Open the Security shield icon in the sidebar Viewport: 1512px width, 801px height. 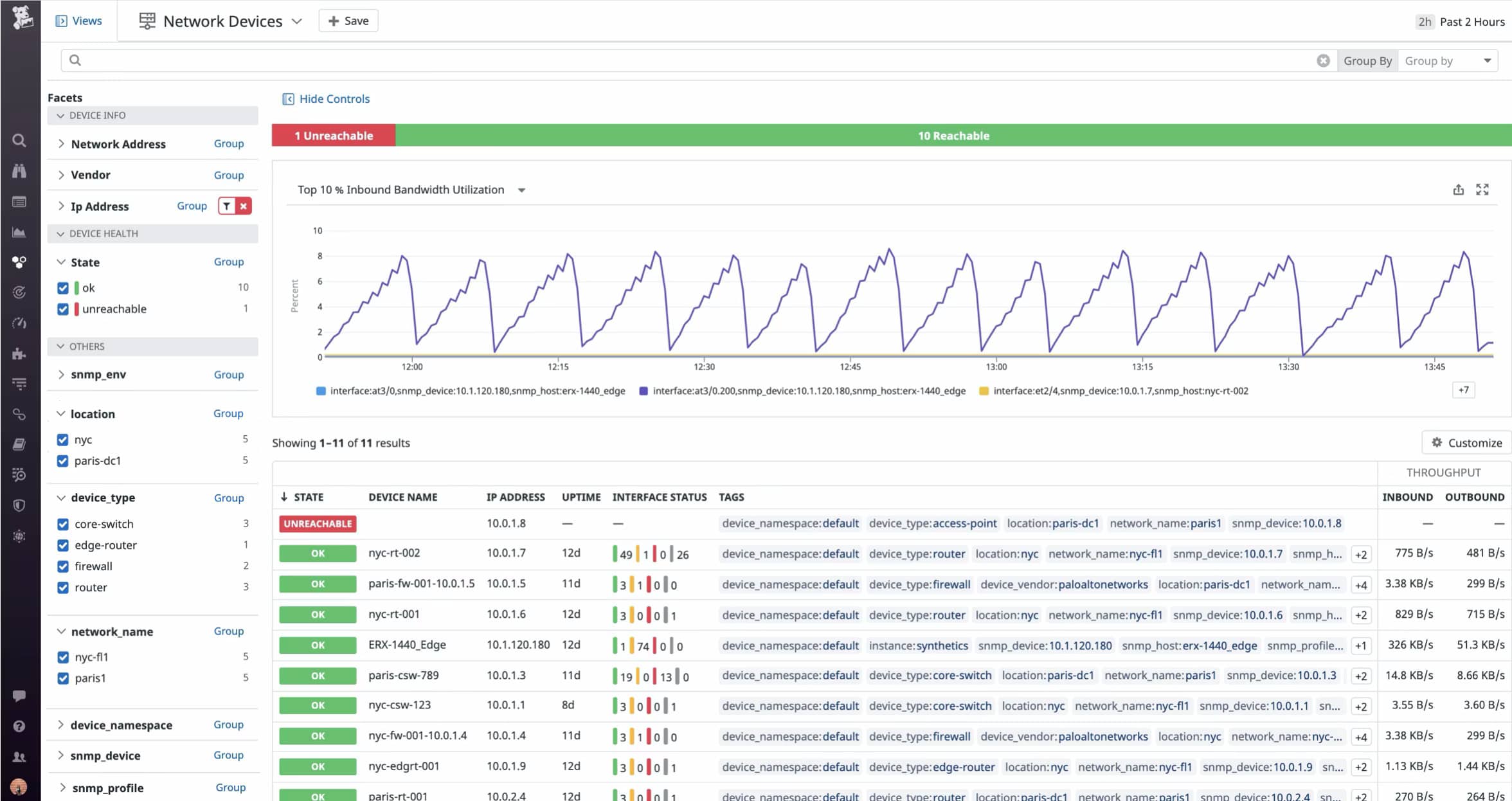[x=19, y=505]
